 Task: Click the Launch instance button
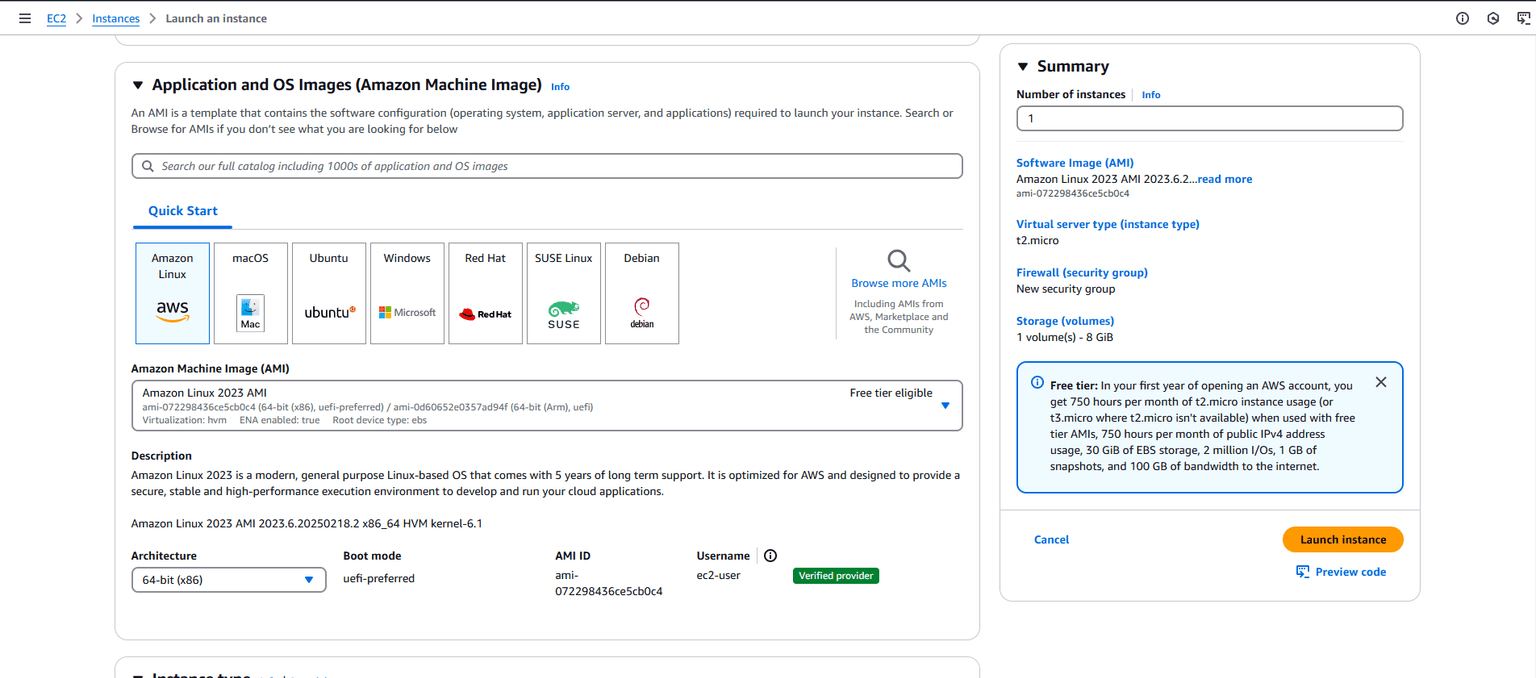click(x=1342, y=540)
